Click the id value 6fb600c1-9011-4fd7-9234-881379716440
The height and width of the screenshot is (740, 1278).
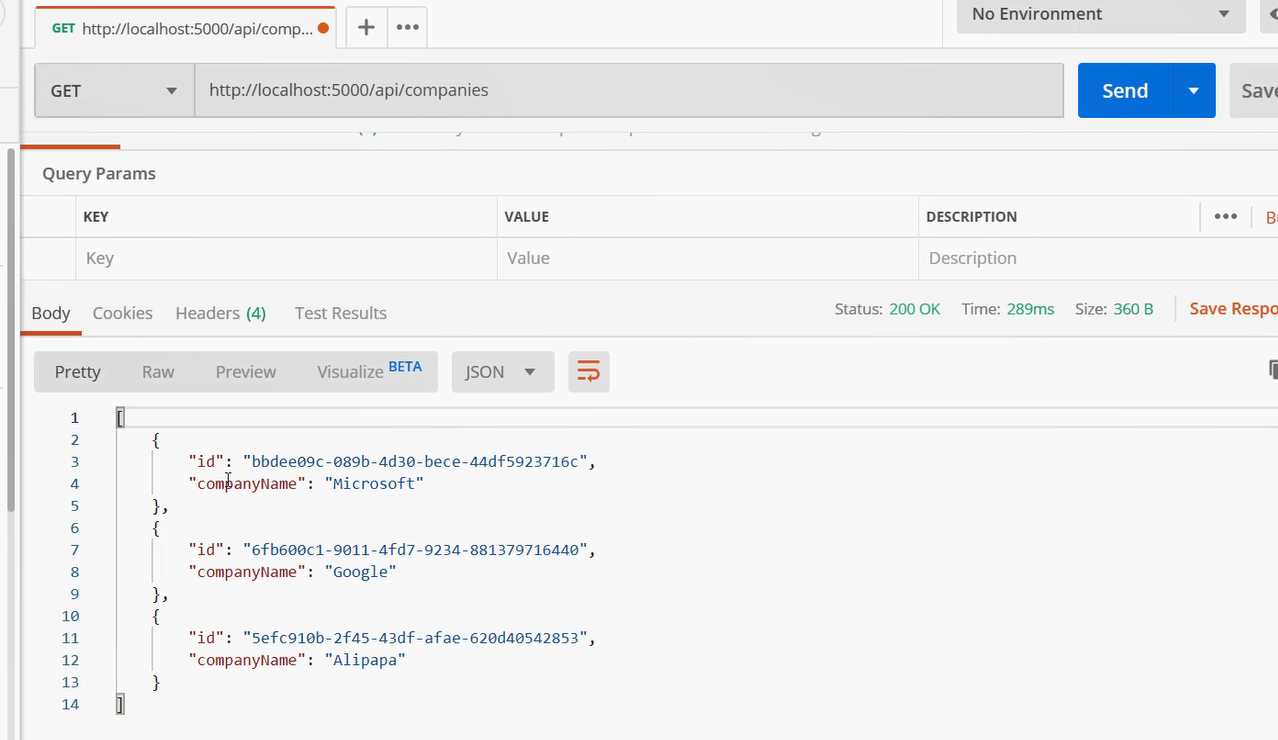(414, 550)
